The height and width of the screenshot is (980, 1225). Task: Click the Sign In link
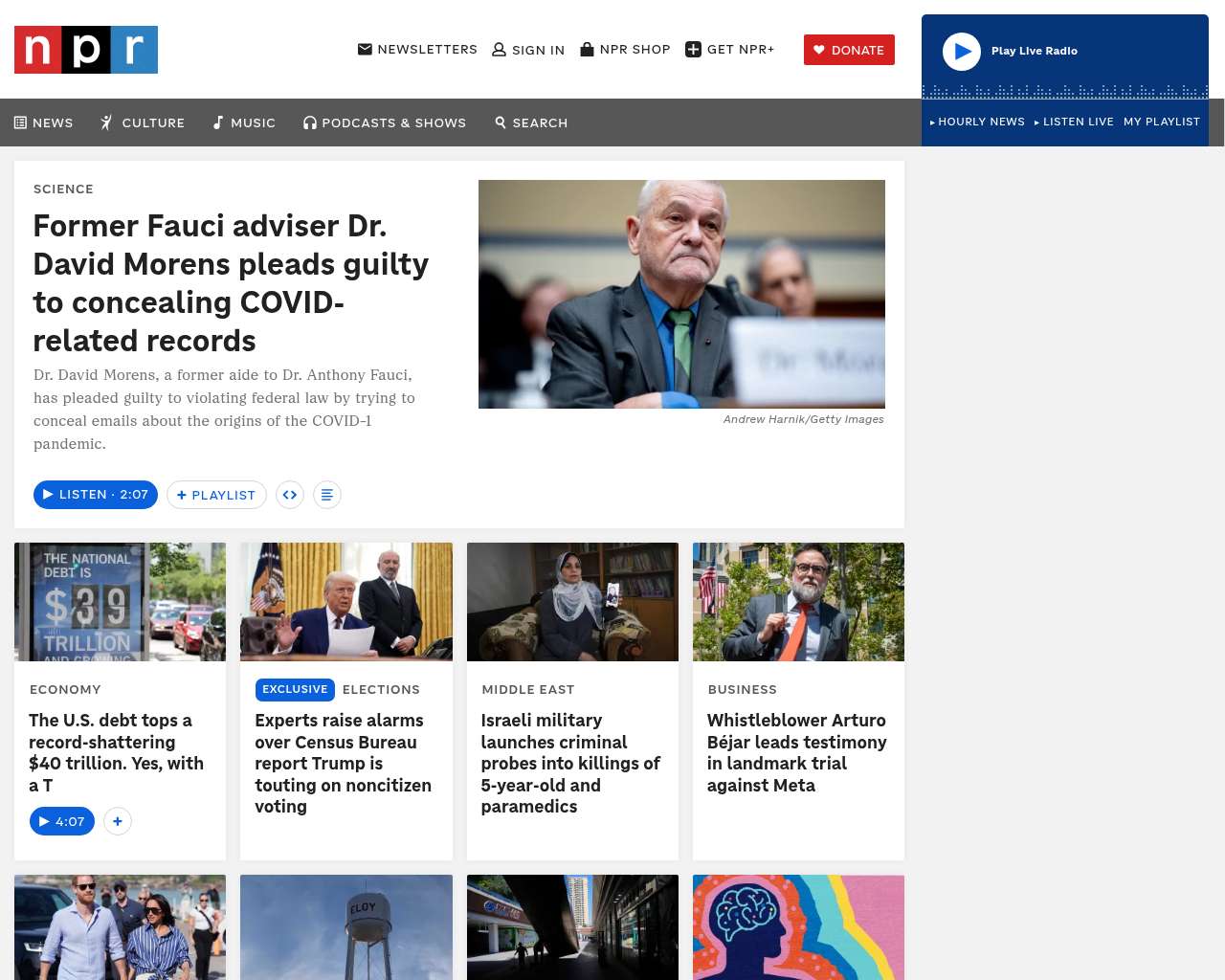528,50
